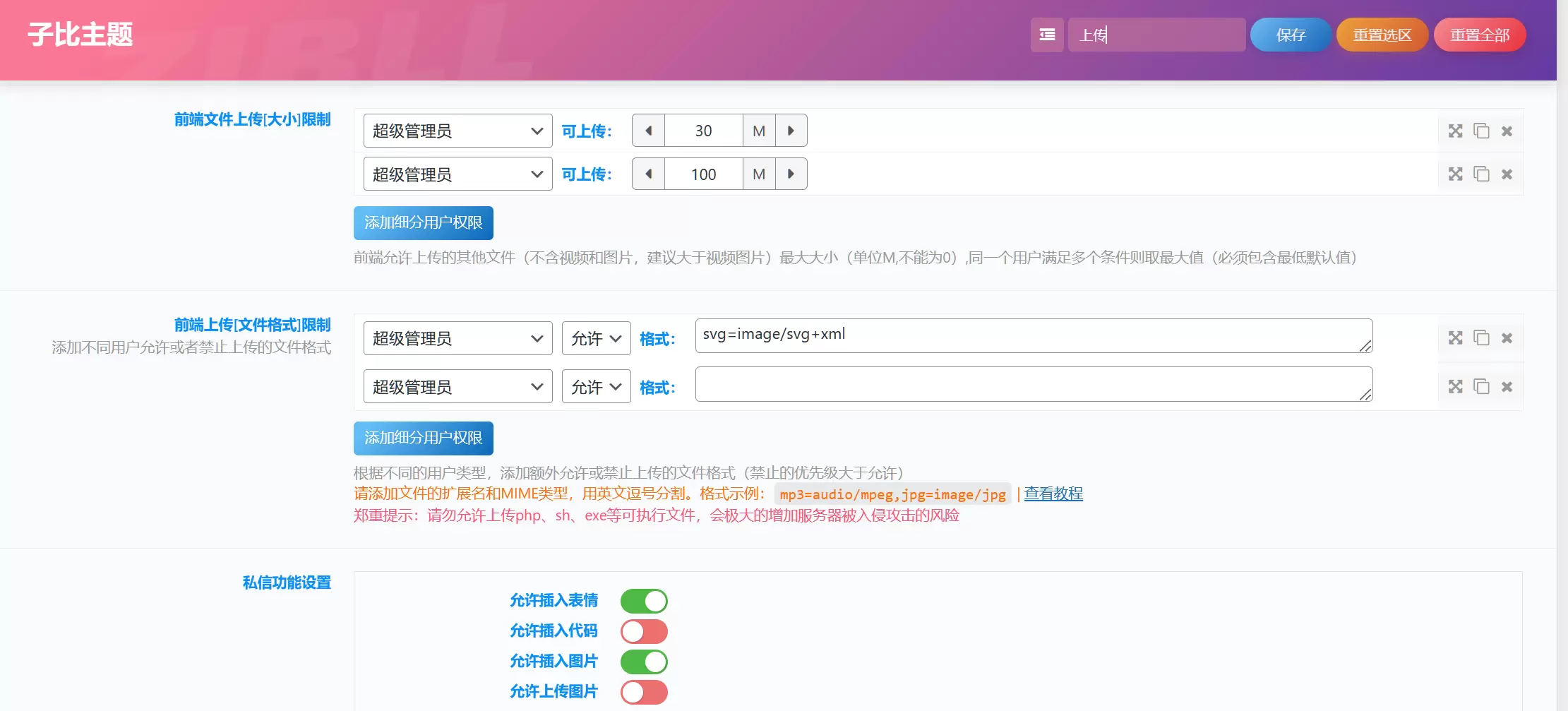Viewport: 1568px width, 711px height.
Task: Toggle 允许插入表情 switch
Action: point(644,601)
